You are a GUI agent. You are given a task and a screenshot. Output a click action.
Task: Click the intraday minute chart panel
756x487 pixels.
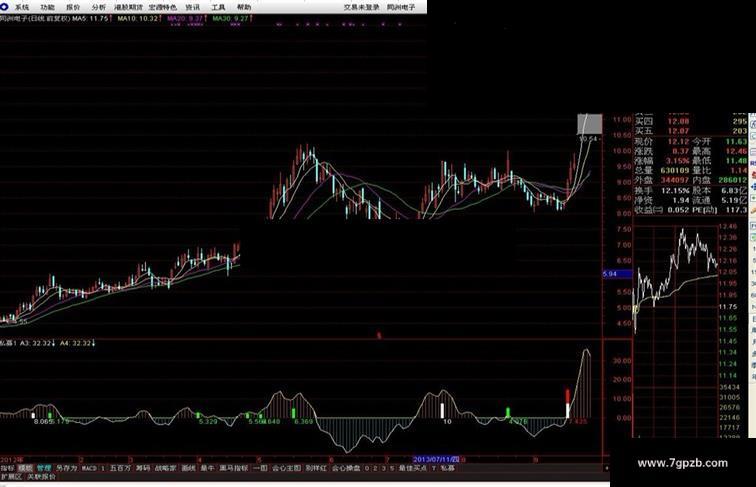[x=675, y=330]
